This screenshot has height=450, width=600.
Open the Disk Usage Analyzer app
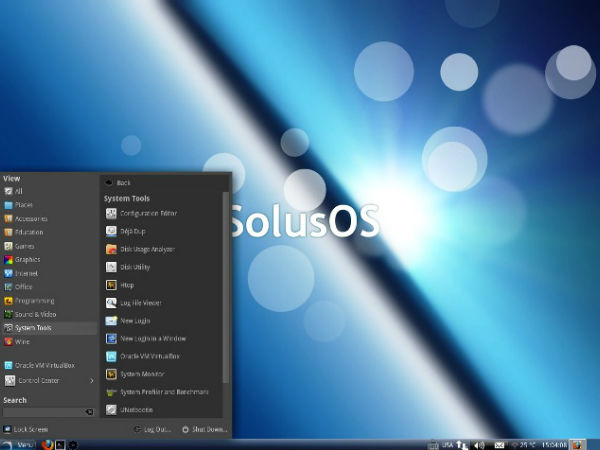pyautogui.click(x=147, y=249)
